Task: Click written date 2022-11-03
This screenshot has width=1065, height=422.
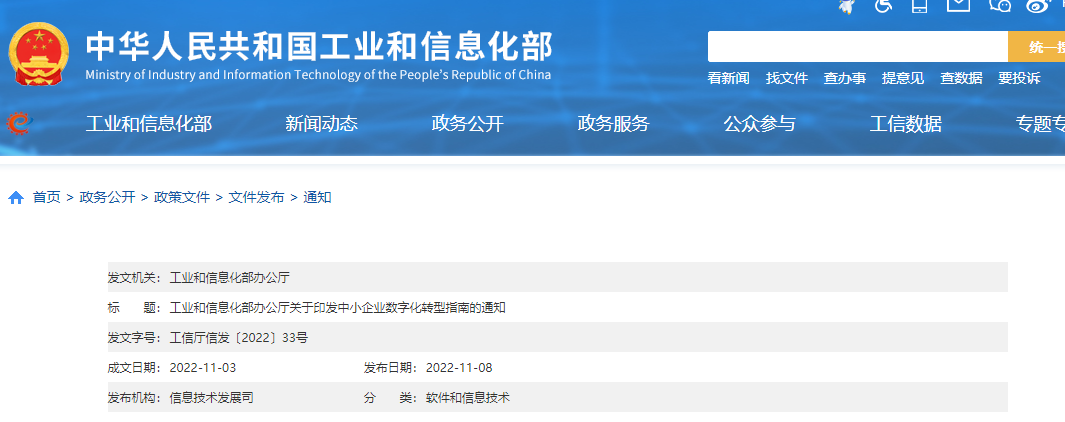Action: 202,368
